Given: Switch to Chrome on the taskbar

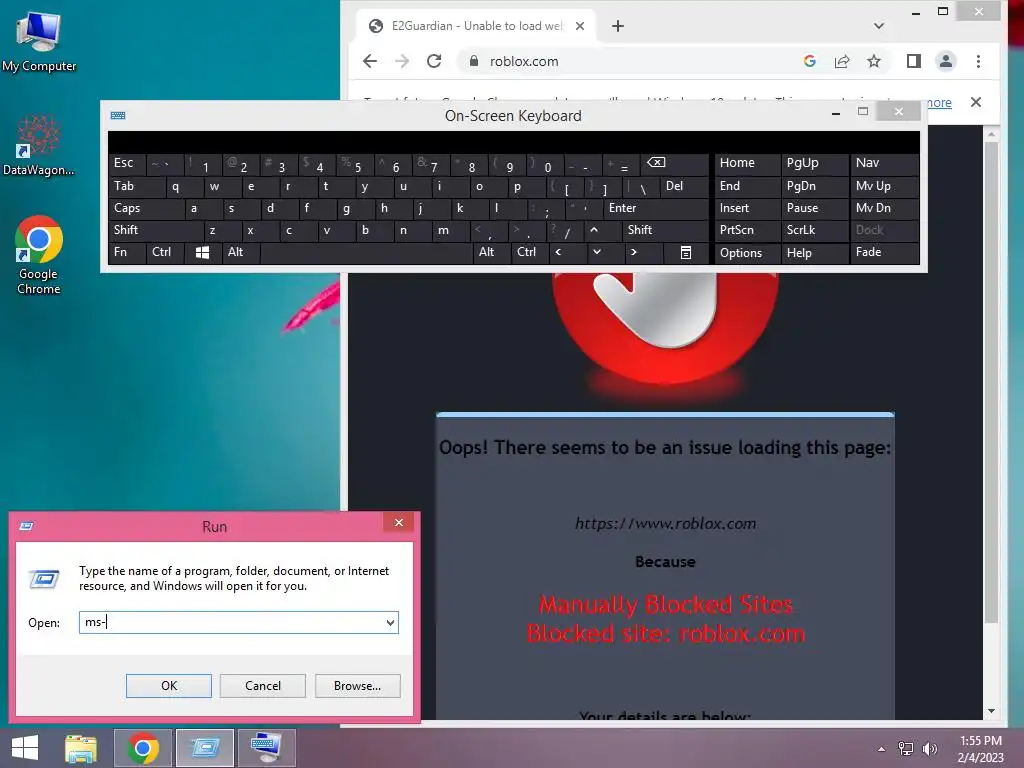Looking at the screenshot, I should (143, 748).
